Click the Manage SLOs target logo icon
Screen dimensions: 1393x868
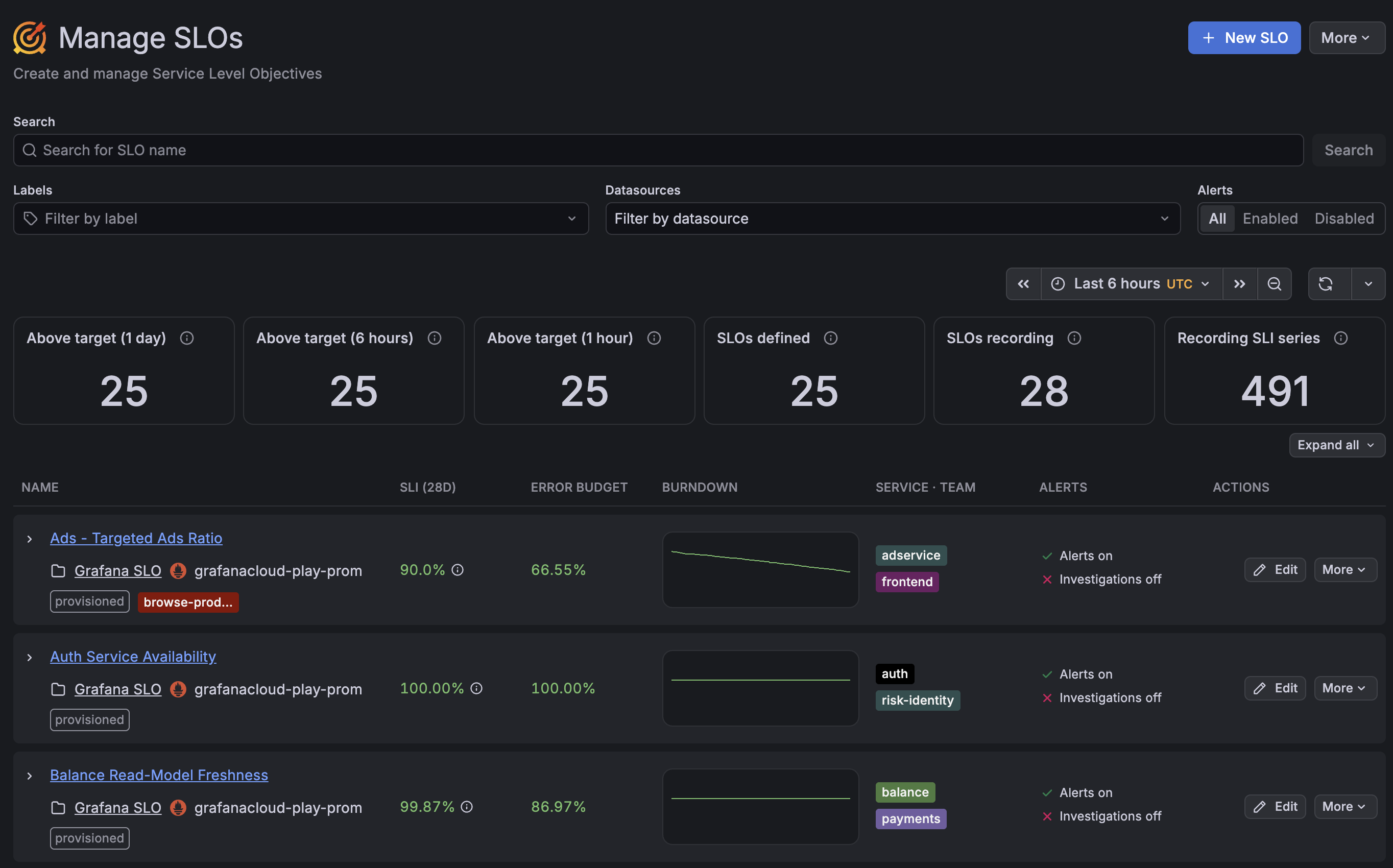click(29, 38)
